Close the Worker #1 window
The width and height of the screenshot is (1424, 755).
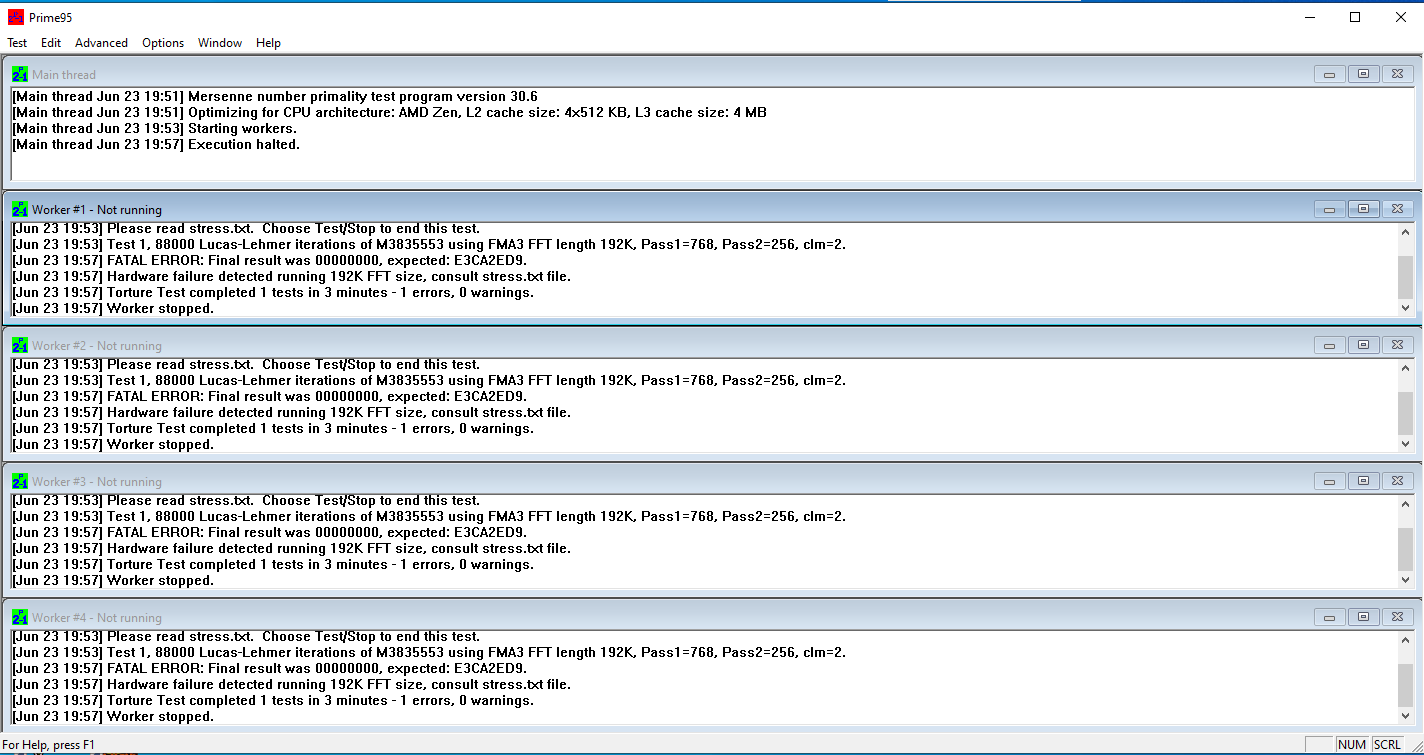(x=1397, y=209)
